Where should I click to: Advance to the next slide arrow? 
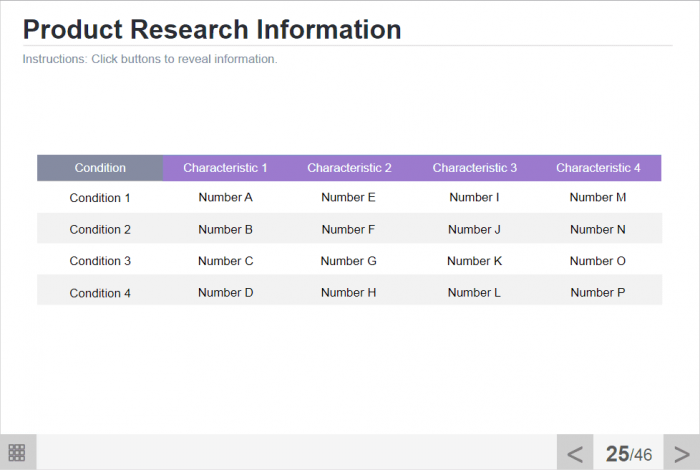pos(681,453)
